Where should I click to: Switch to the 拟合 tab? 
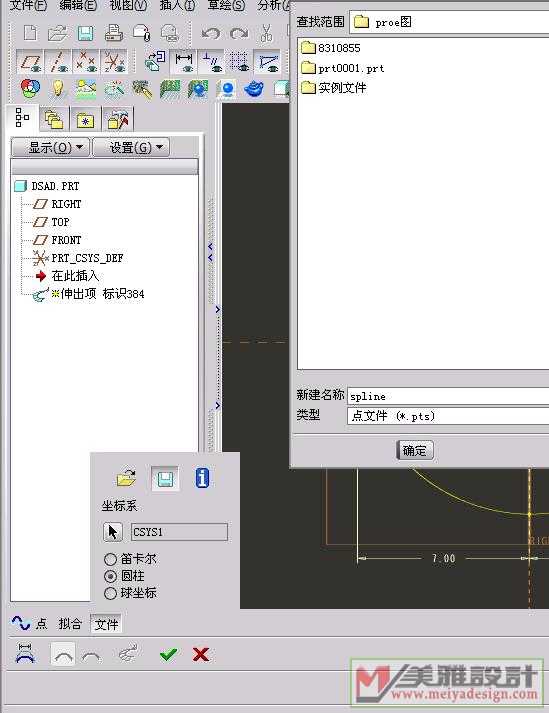pos(70,623)
